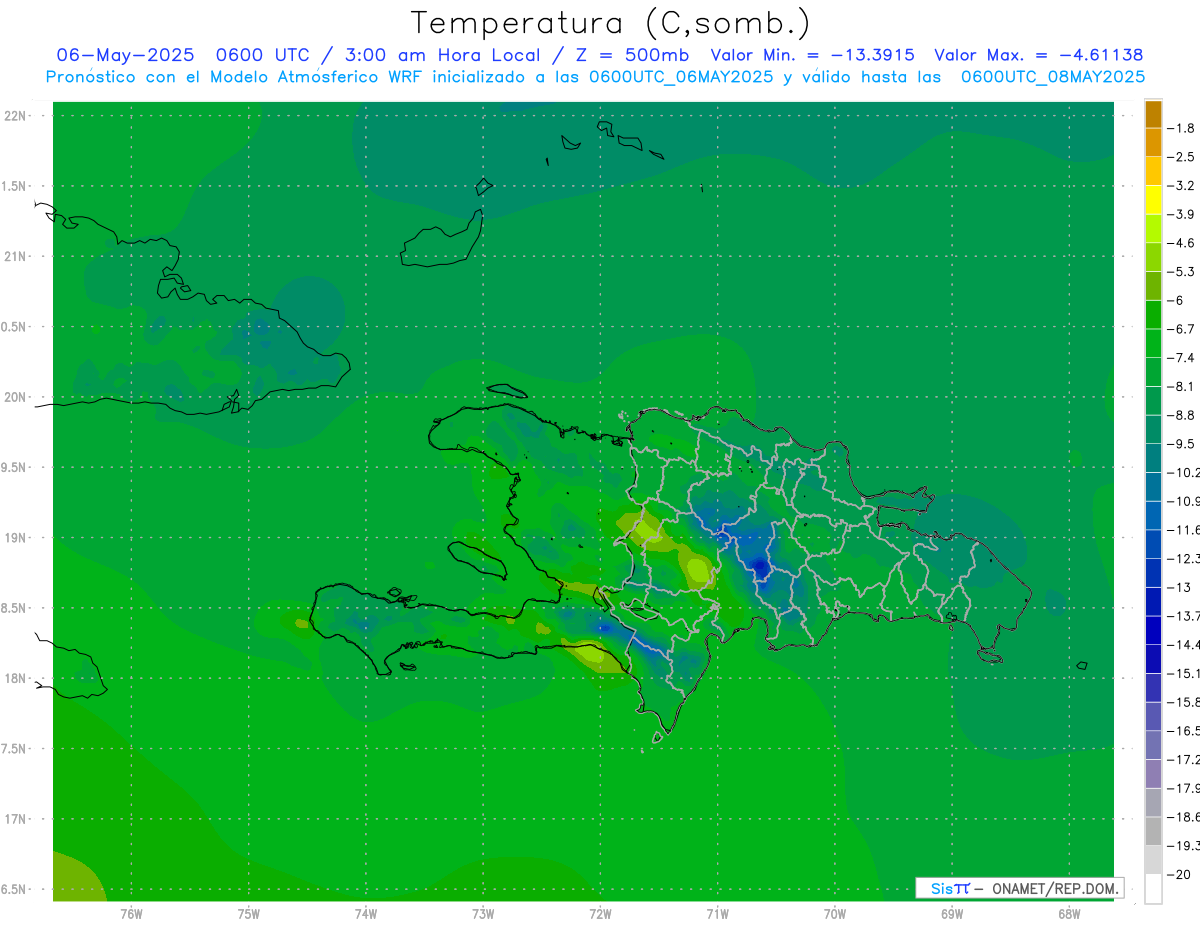Click the "21N" latitude axis label

pos(17,257)
